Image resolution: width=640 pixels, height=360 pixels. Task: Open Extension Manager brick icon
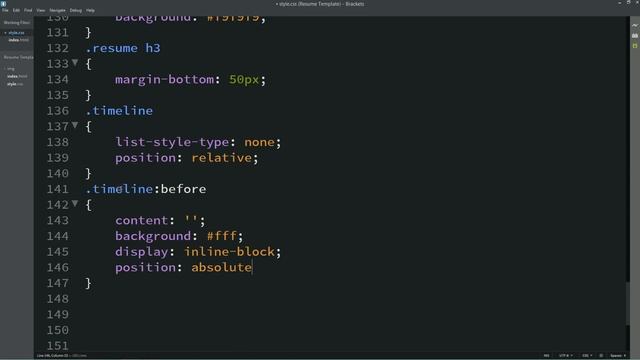pos(635,36)
